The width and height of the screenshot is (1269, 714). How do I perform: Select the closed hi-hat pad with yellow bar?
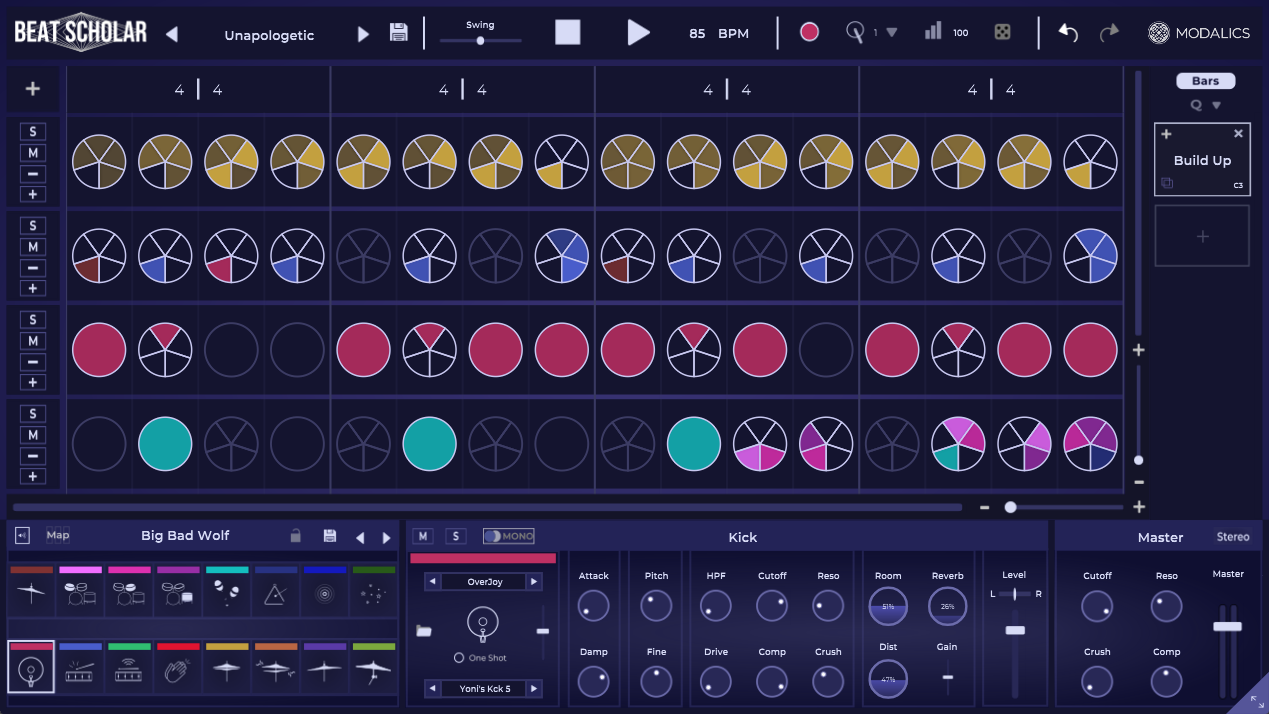click(226, 668)
